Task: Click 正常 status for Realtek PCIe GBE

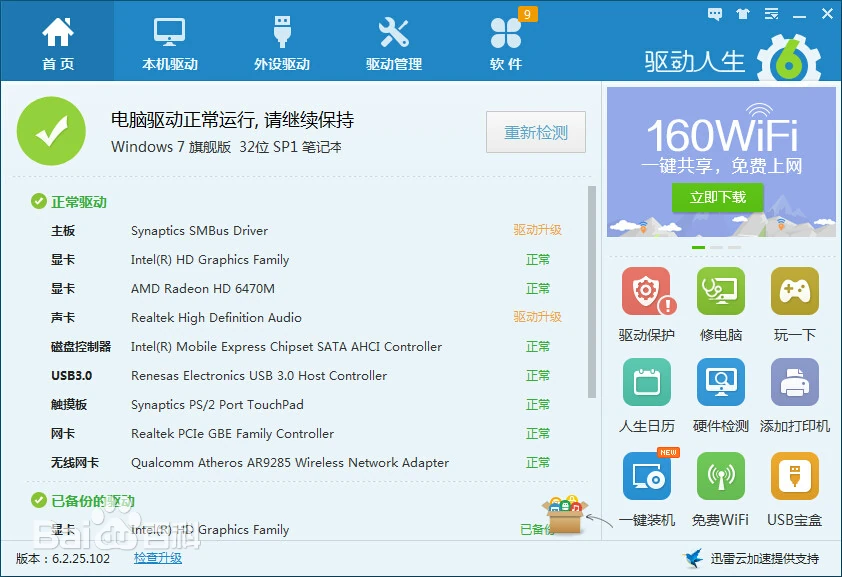Action: [x=538, y=434]
